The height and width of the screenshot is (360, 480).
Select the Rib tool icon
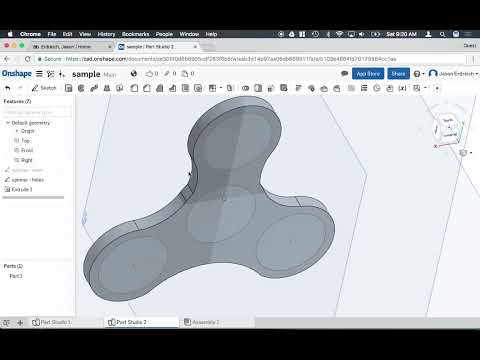coord(172,88)
